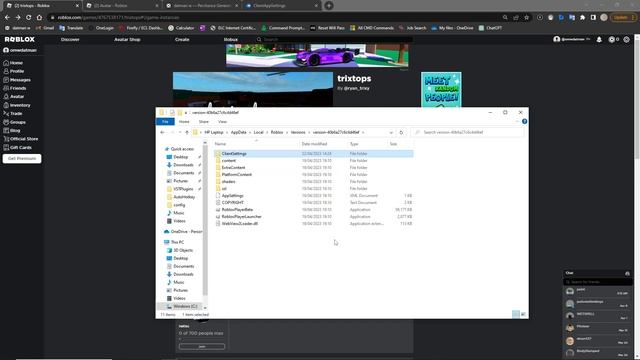Open Robux balance icon in Roblox header
This screenshot has height=360, width=640.
coord(611,40)
